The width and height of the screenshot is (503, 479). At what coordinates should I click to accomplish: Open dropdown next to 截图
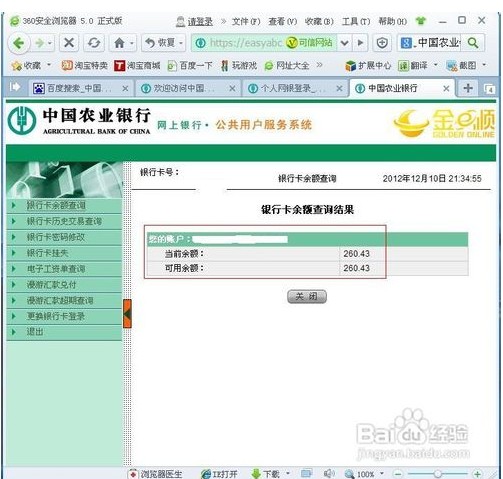click(x=484, y=65)
